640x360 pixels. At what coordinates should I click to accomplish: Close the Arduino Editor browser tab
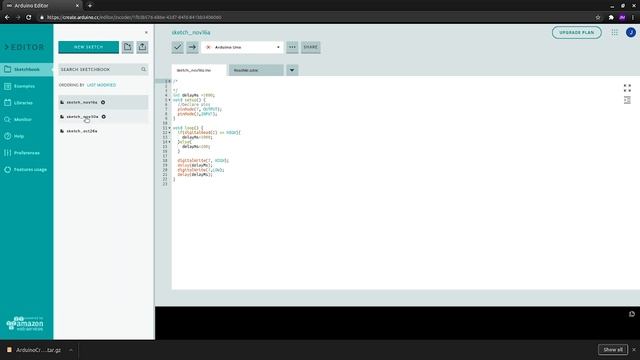[77, 6]
